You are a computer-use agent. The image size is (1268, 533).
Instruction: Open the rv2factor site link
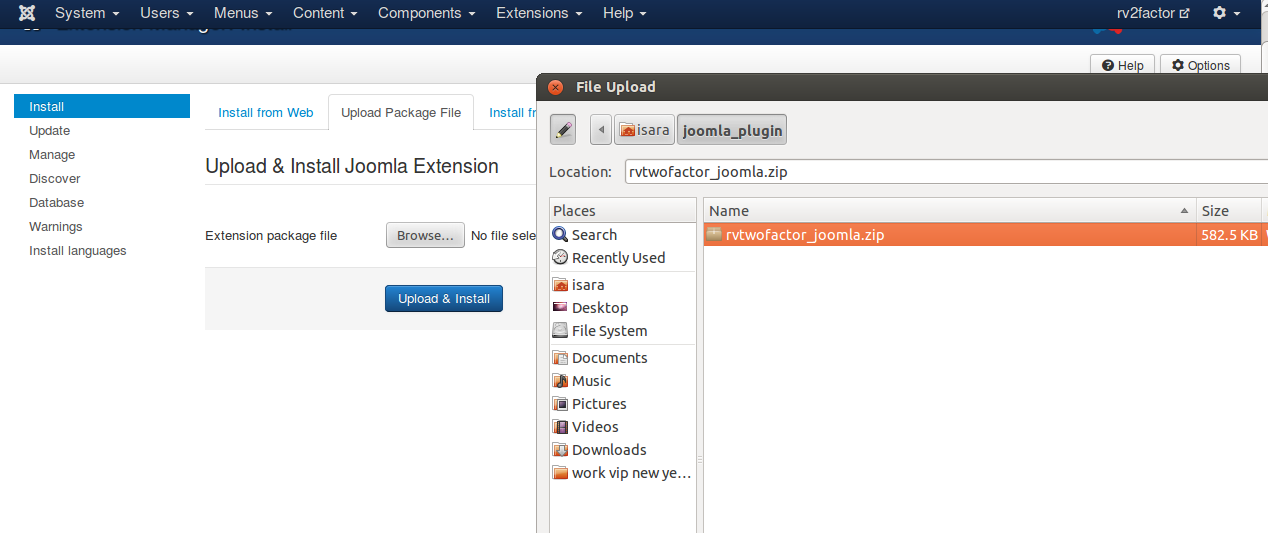pyautogui.click(x=1153, y=13)
